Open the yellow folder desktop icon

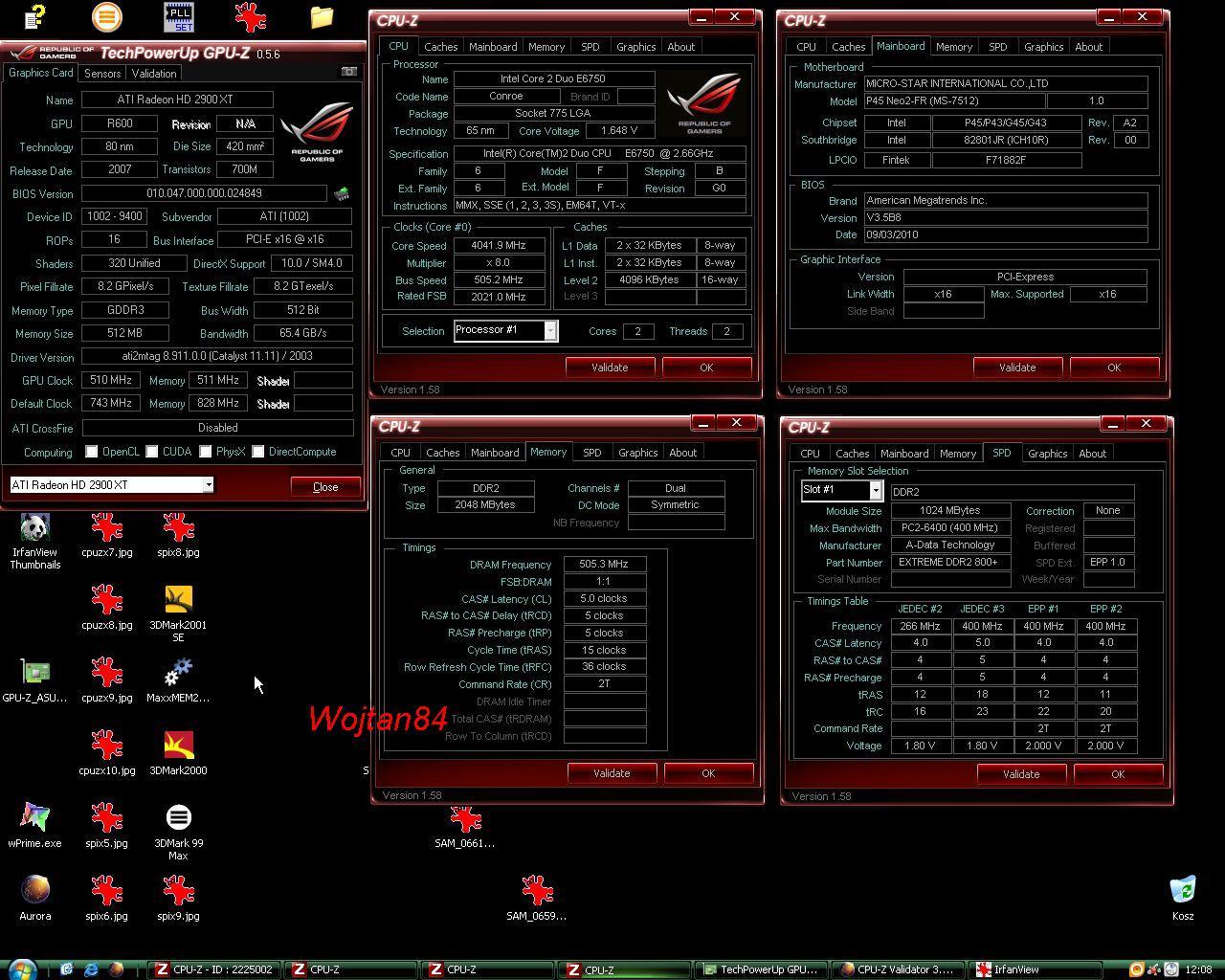pyautogui.click(x=322, y=16)
